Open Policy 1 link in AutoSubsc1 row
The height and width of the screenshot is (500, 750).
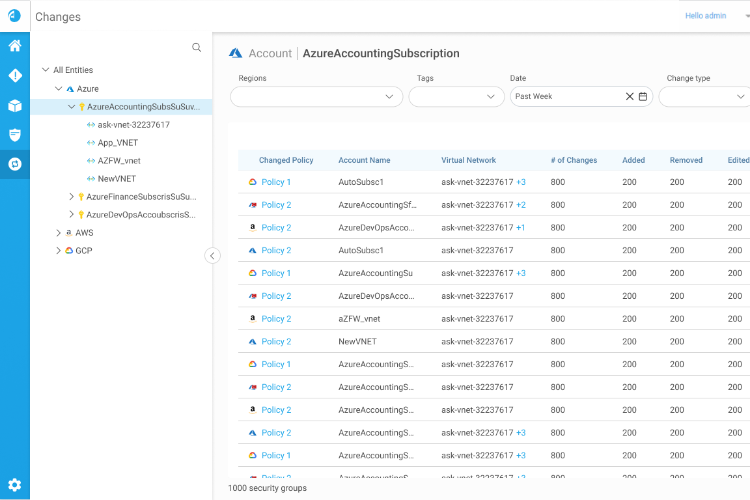(x=276, y=182)
